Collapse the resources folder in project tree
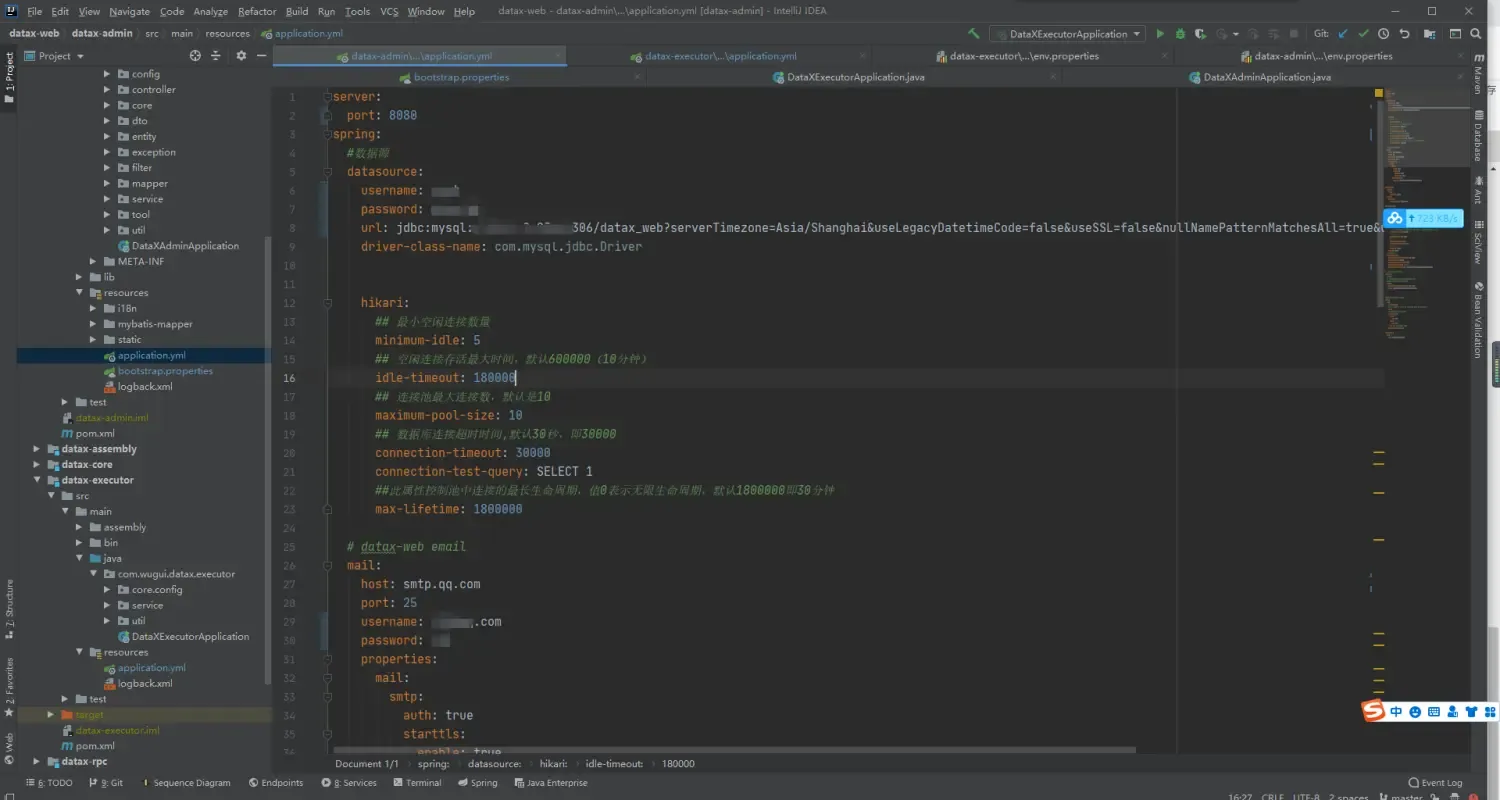1500x800 pixels. click(80, 292)
